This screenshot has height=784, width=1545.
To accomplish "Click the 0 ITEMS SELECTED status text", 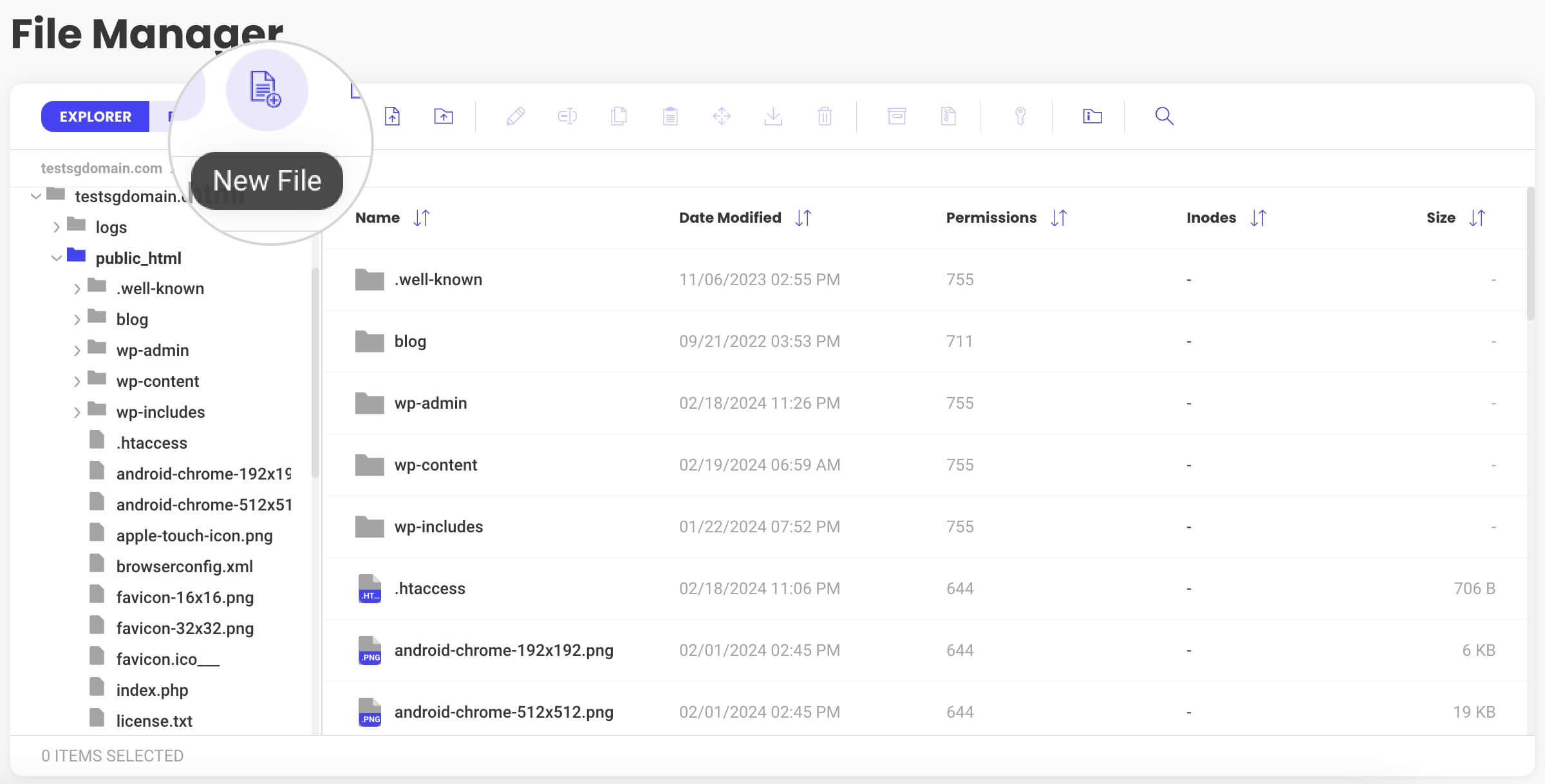I will (113, 756).
